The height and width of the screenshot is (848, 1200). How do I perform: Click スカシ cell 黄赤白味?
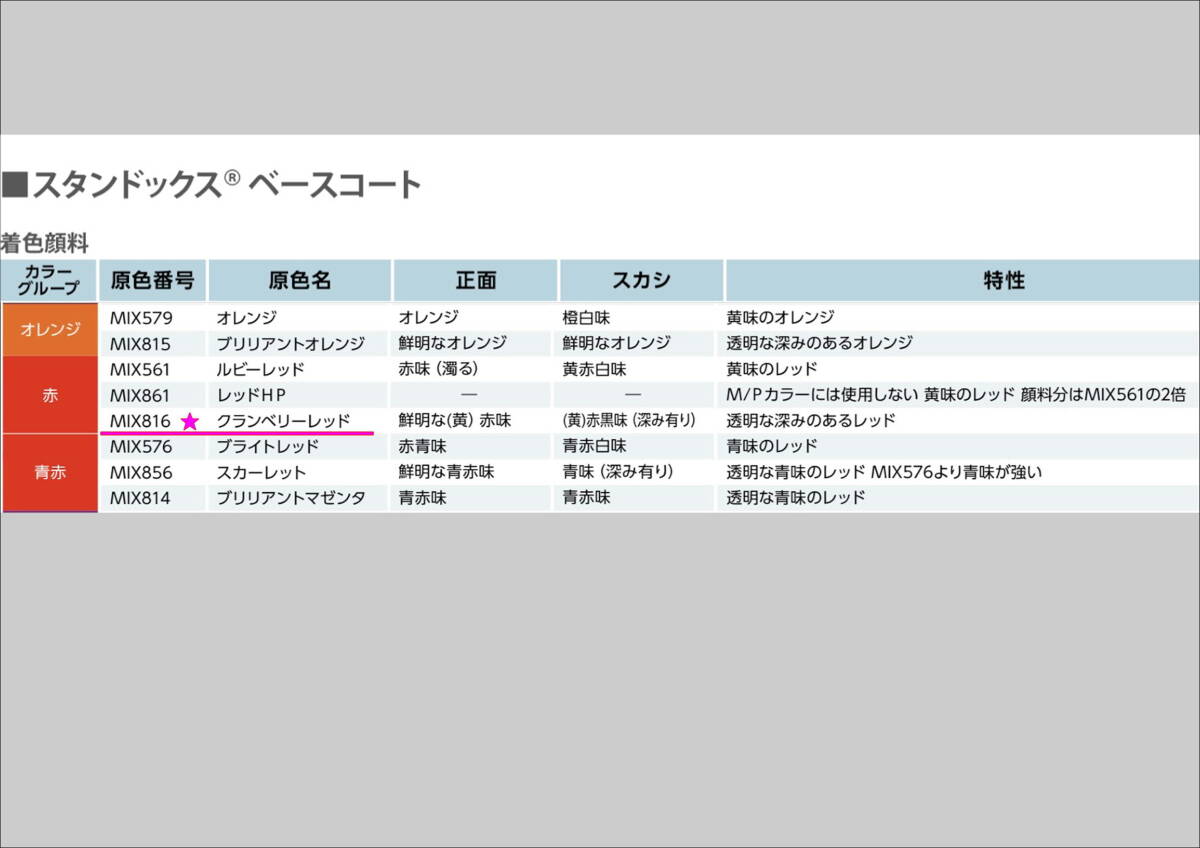pos(594,369)
